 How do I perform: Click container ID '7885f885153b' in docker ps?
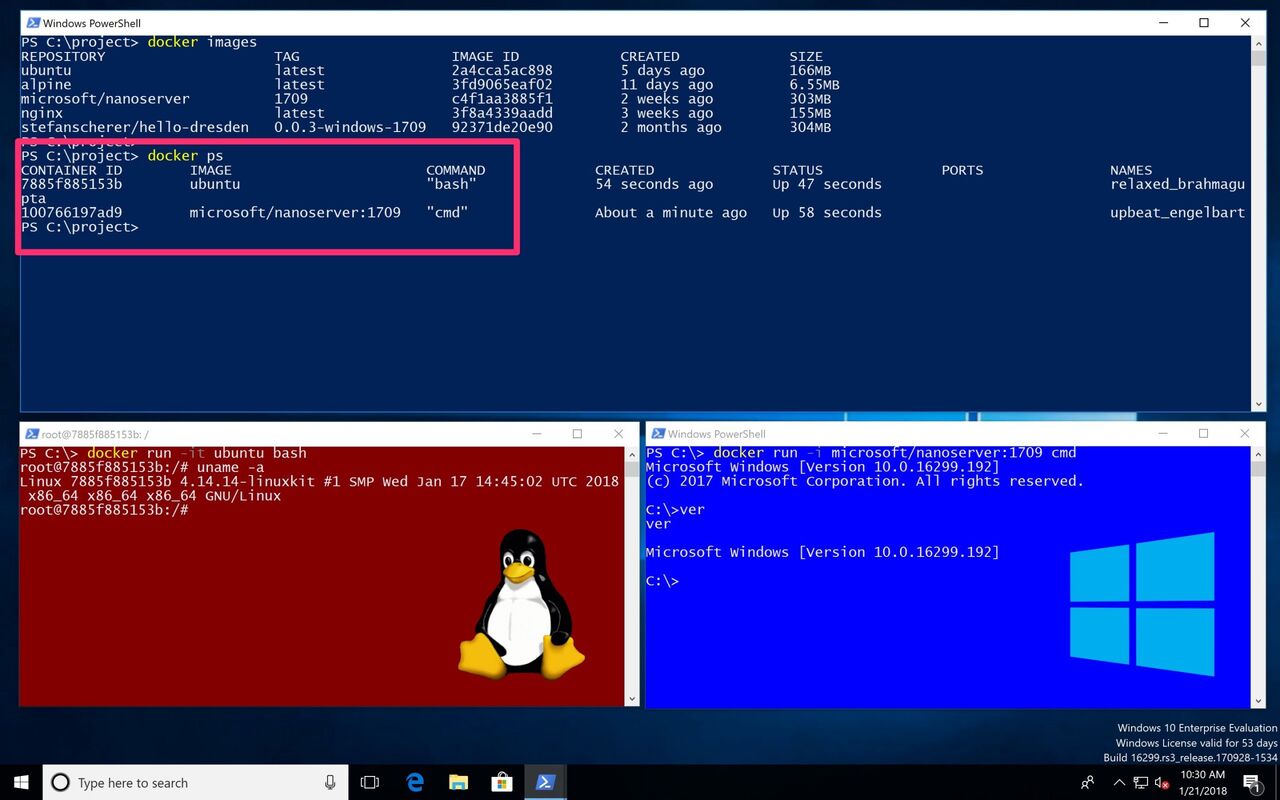click(x=71, y=184)
